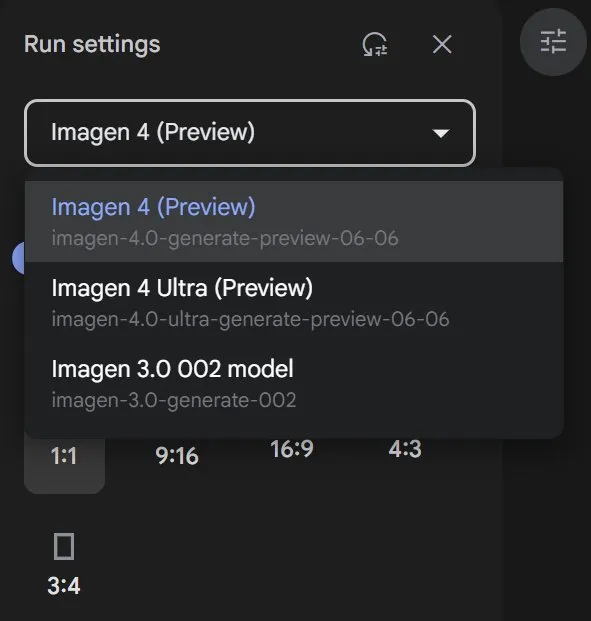Reset run settings to default values
The height and width of the screenshot is (621, 591).
[375, 44]
